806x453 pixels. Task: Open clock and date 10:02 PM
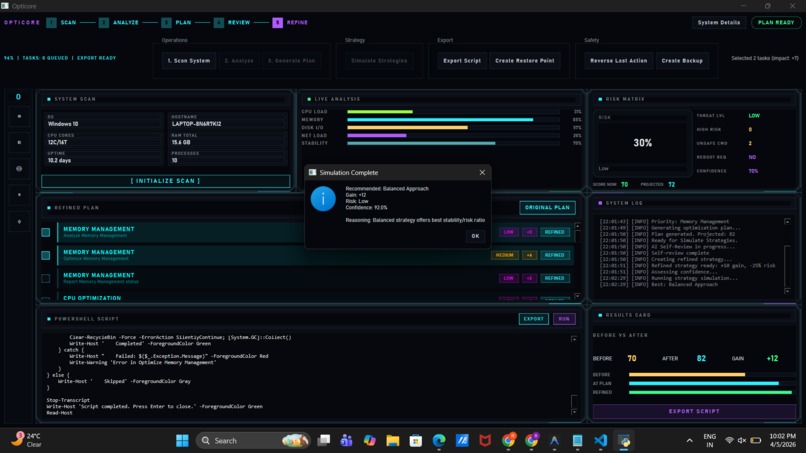(x=782, y=440)
